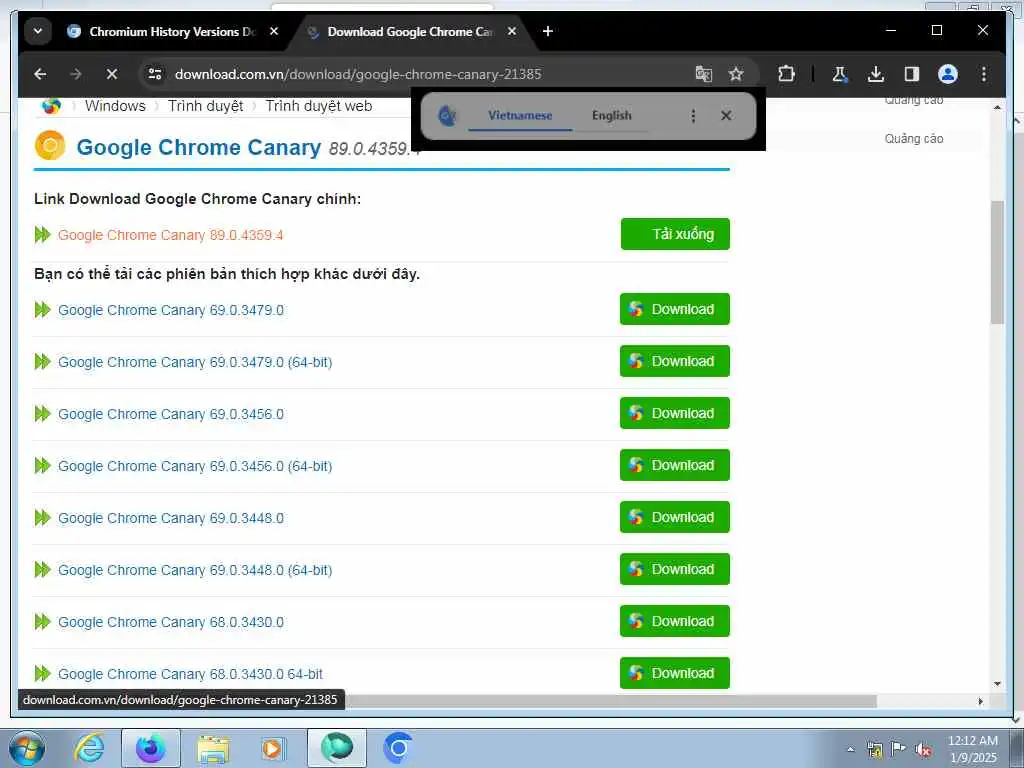The height and width of the screenshot is (768, 1024).
Task: Open the Canary 68.0.3430.0 64-bit link
Action: pos(190,674)
